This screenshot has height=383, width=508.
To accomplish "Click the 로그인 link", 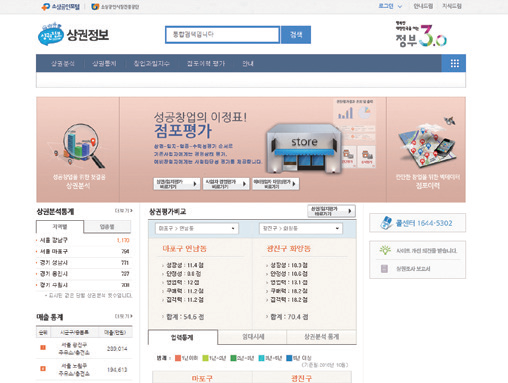I will [x=386, y=6].
